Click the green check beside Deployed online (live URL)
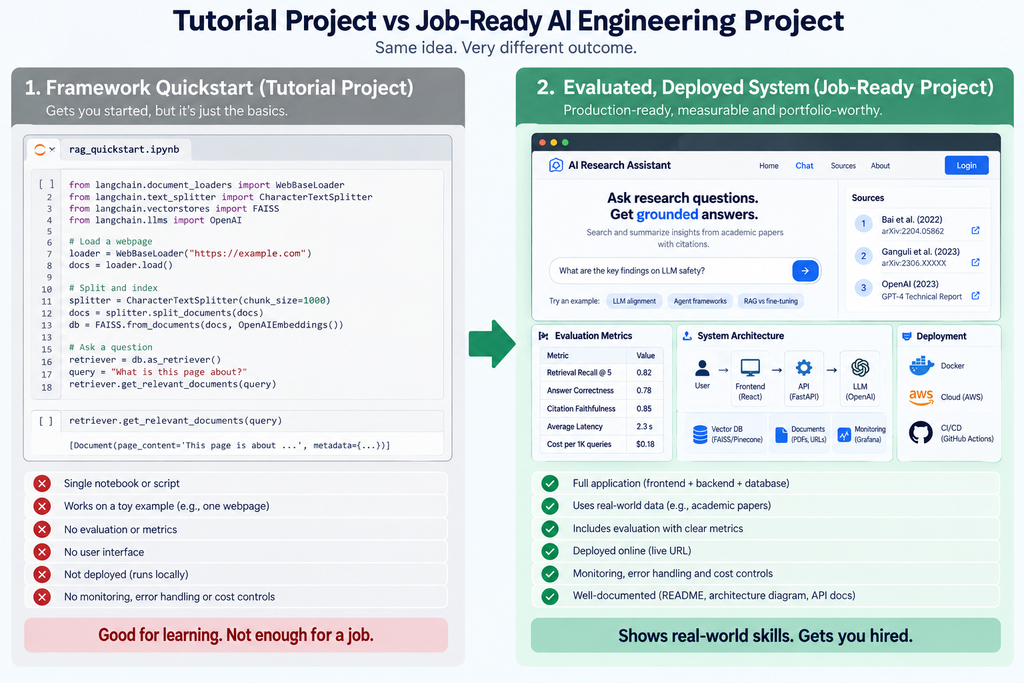This screenshot has width=1024, height=683. click(550, 551)
